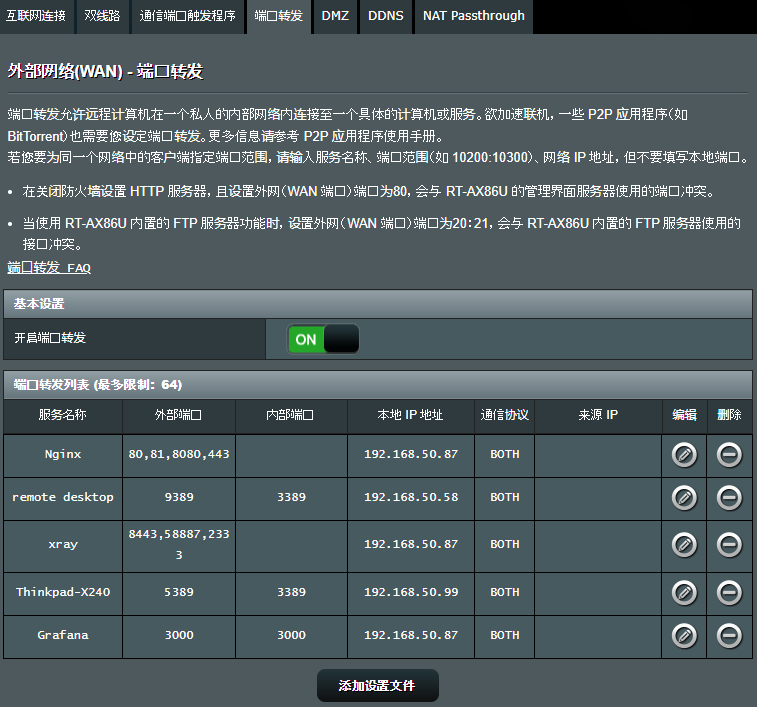Viewport: 757px width, 707px height.
Task: Click the Grafana local IP address cell
Action: click(411, 635)
